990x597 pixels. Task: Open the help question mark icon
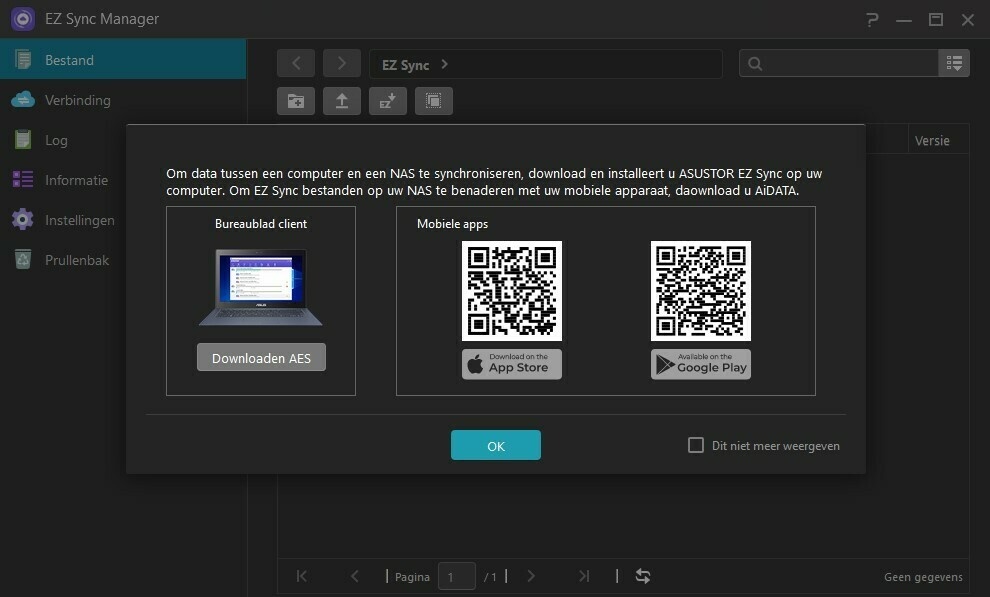pyautogui.click(x=872, y=20)
